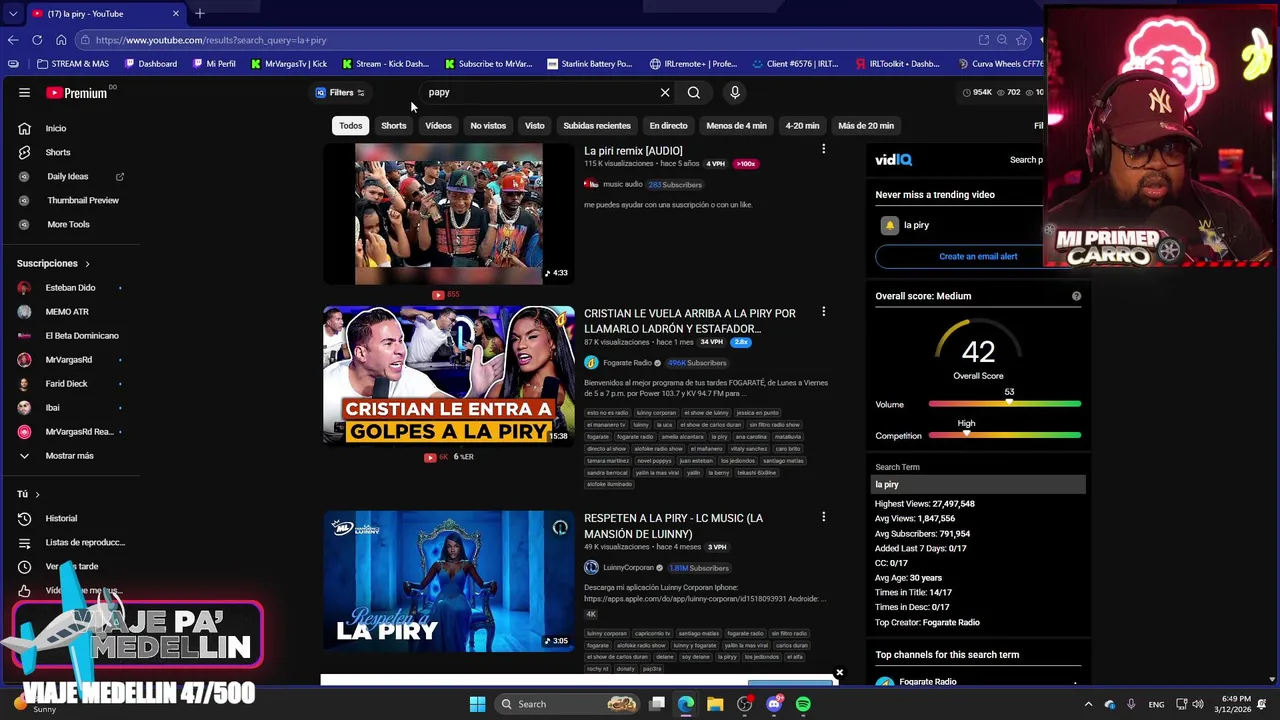
Task: Open More Tools in the sidebar
Action: pos(68,224)
